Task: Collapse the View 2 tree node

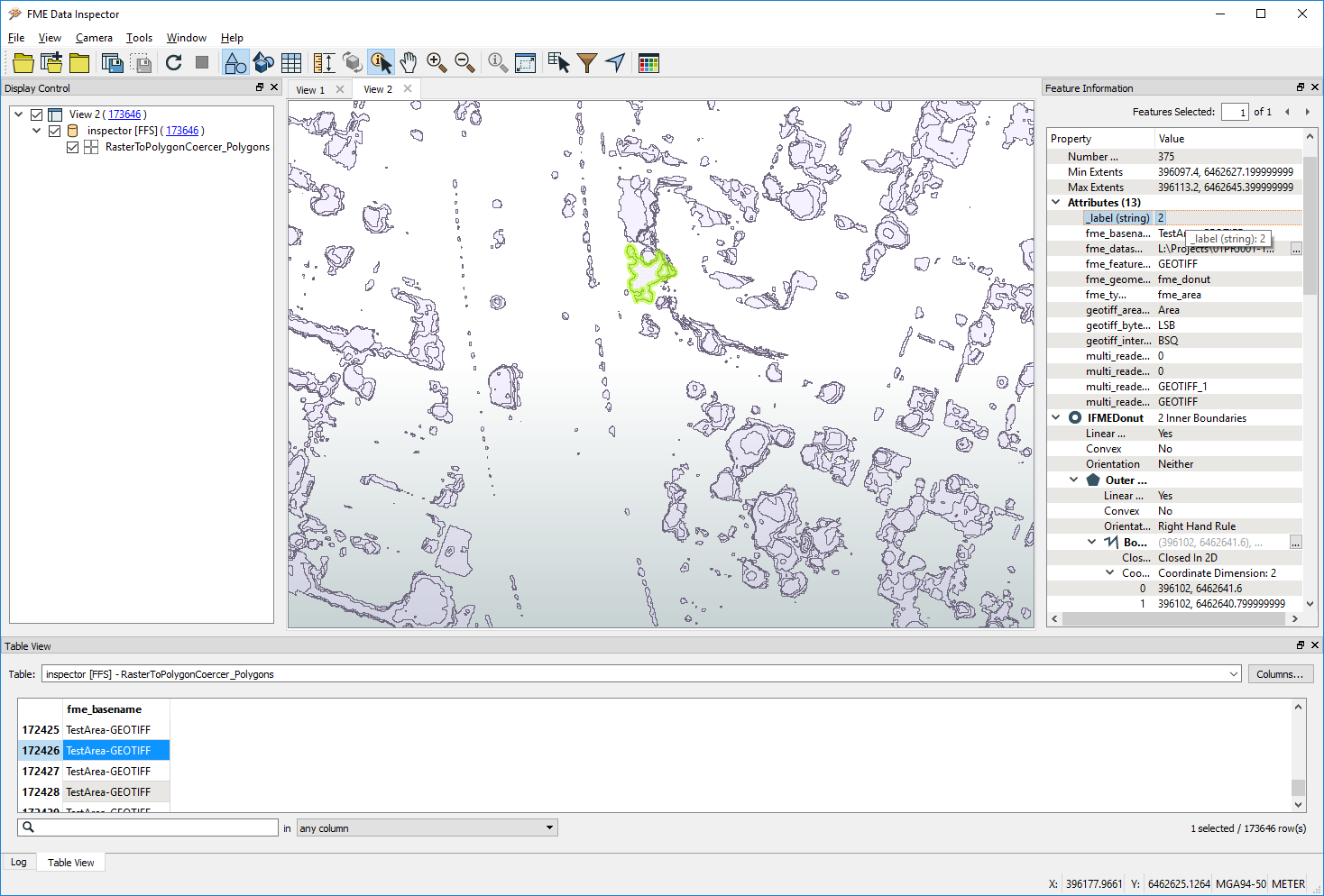Action: pos(19,114)
